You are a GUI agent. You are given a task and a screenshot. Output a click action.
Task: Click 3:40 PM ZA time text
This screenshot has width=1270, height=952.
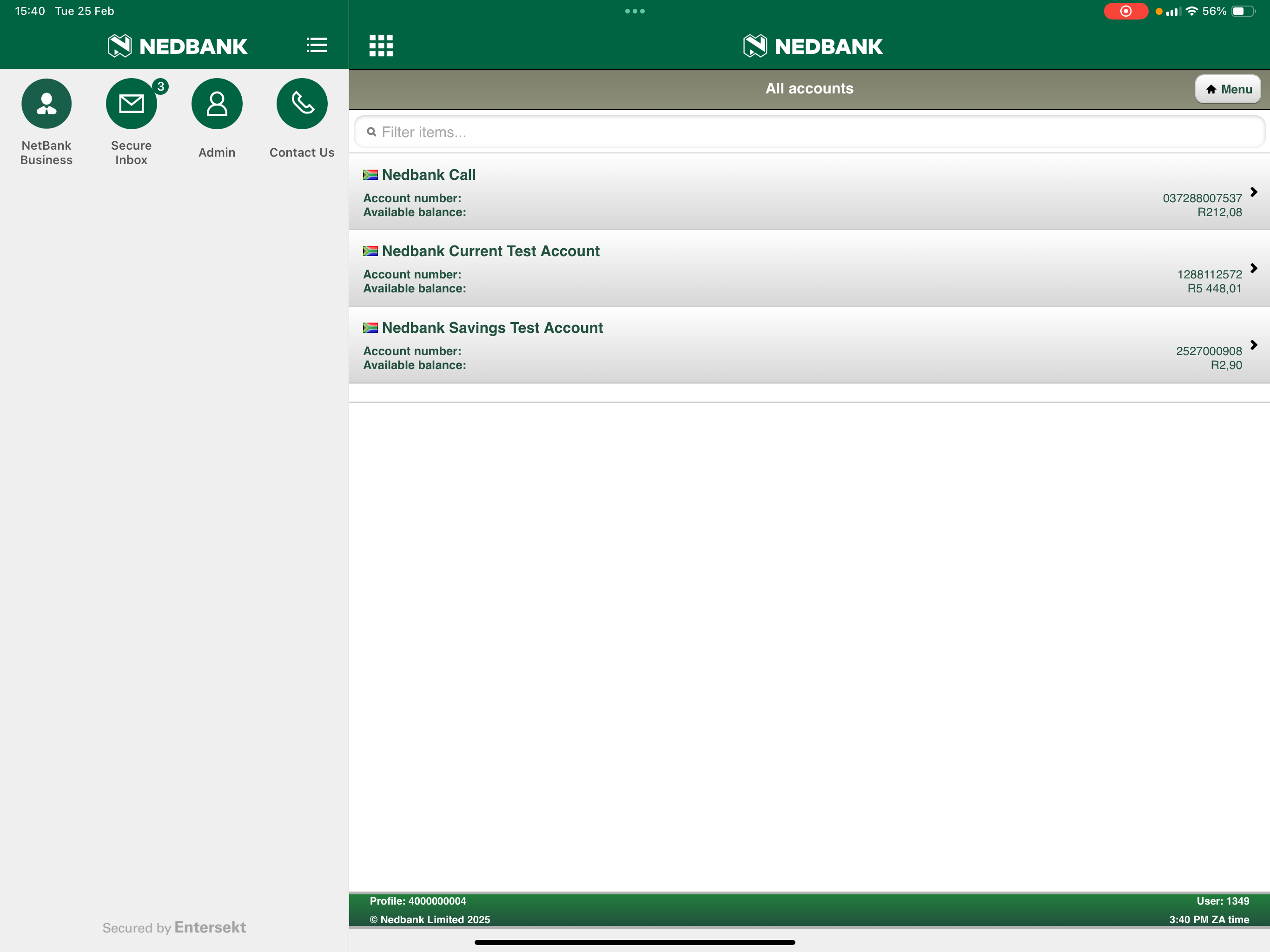pyautogui.click(x=1209, y=919)
